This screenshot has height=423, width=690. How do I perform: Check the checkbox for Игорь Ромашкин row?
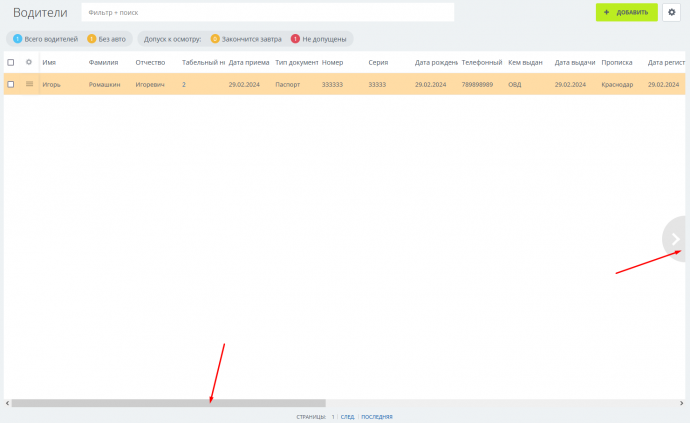pyautogui.click(x=11, y=84)
